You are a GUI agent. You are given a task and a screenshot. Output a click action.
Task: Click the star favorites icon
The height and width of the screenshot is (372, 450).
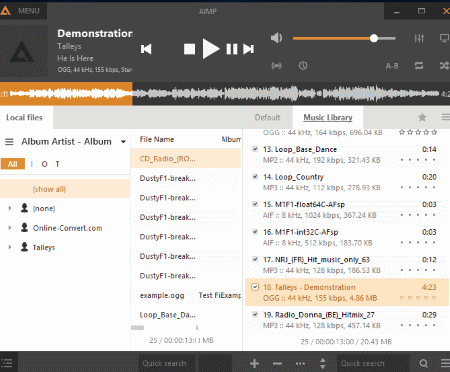[x=422, y=117]
